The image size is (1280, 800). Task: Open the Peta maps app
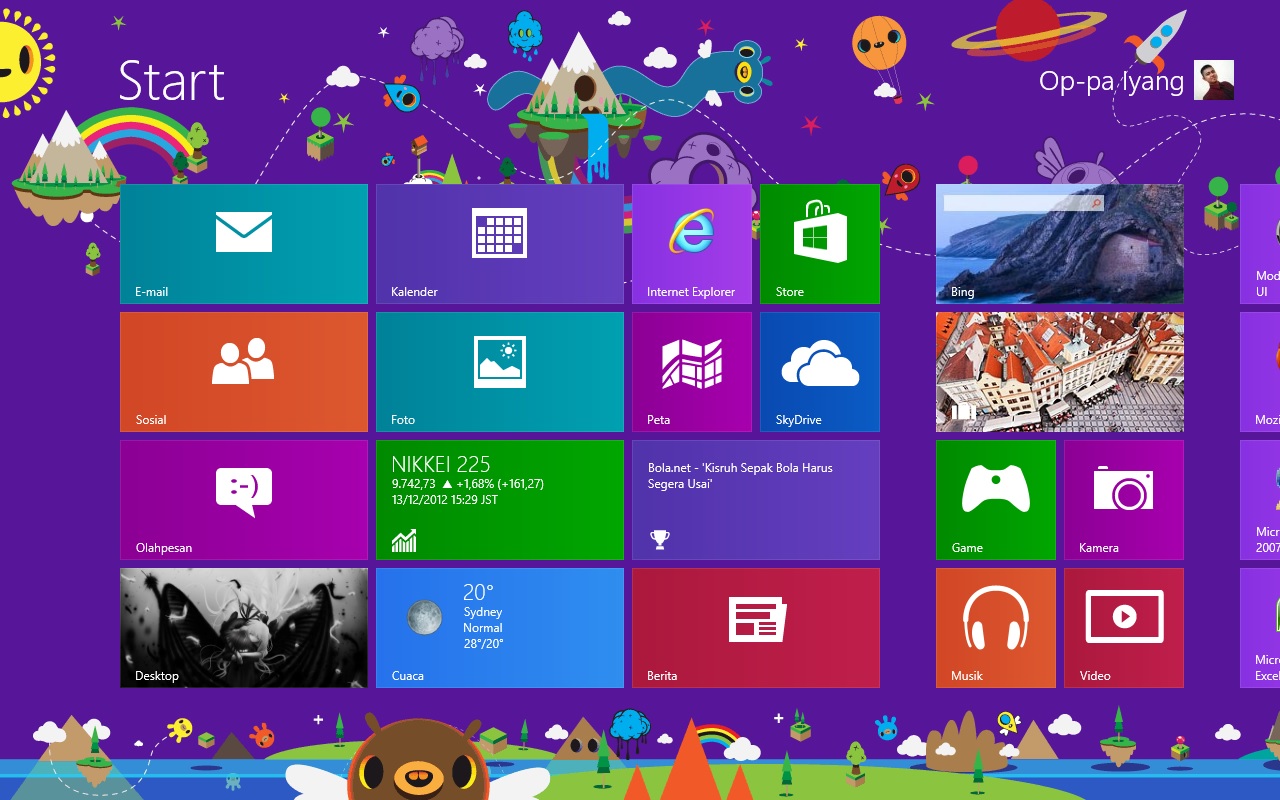(691, 371)
